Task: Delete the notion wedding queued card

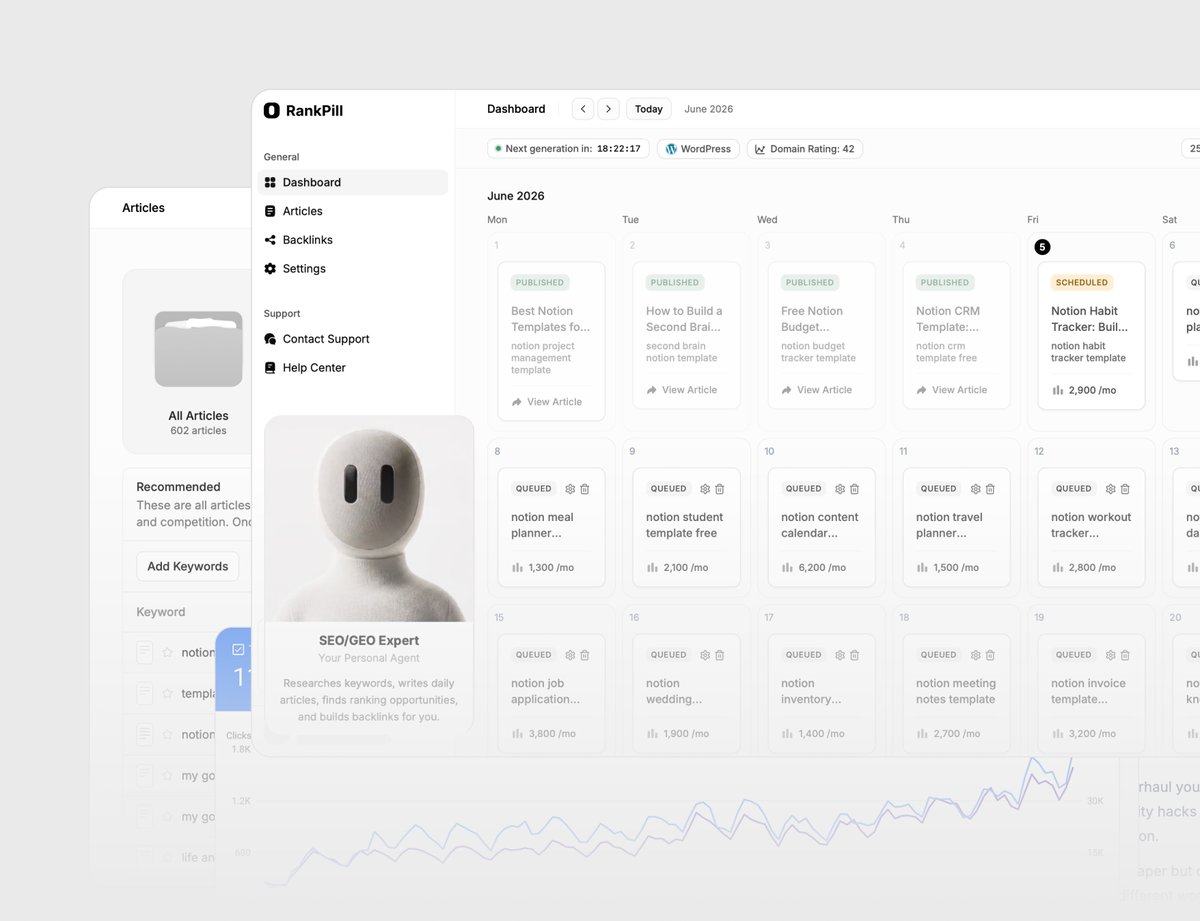Action: pos(720,655)
